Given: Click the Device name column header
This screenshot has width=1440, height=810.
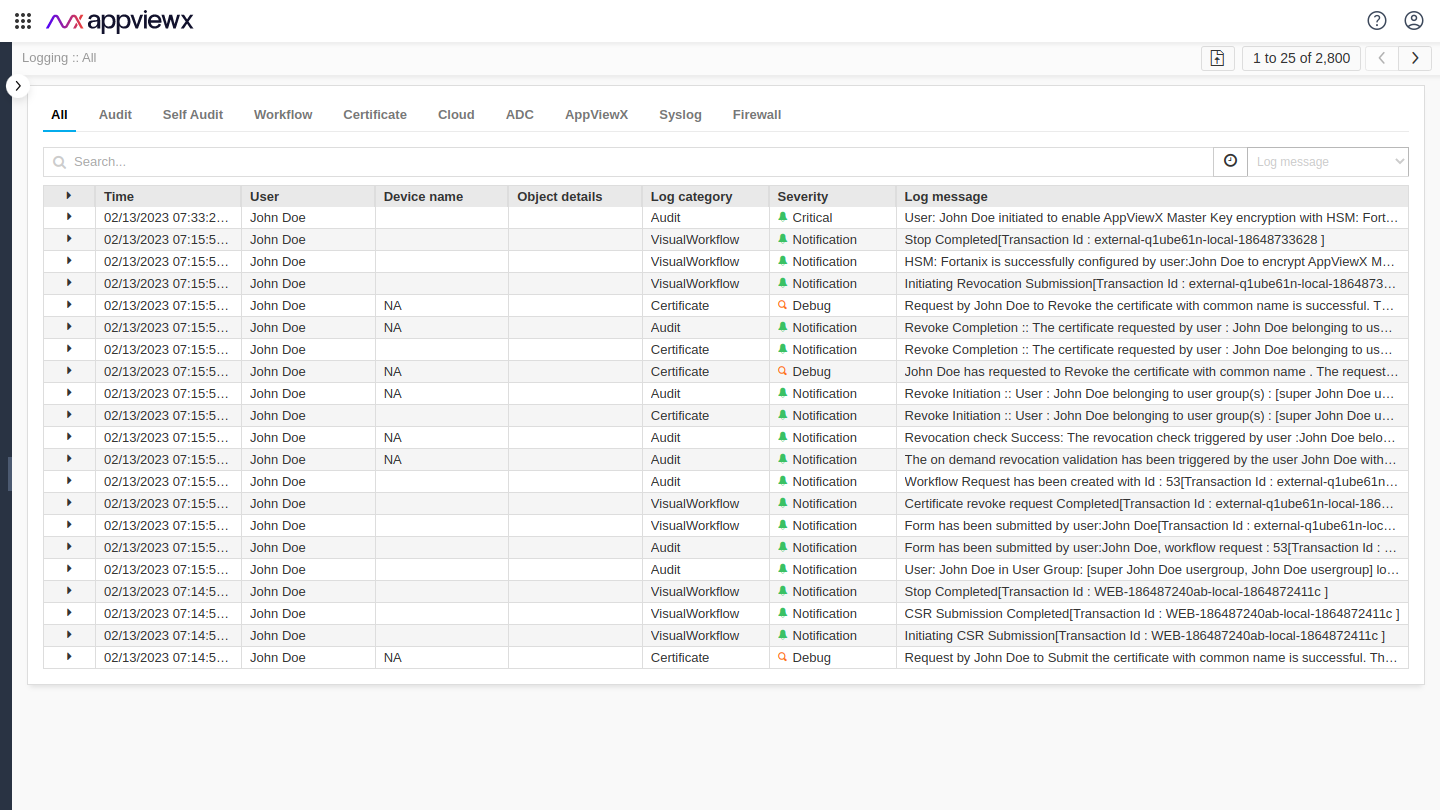Looking at the screenshot, I should [442, 196].
